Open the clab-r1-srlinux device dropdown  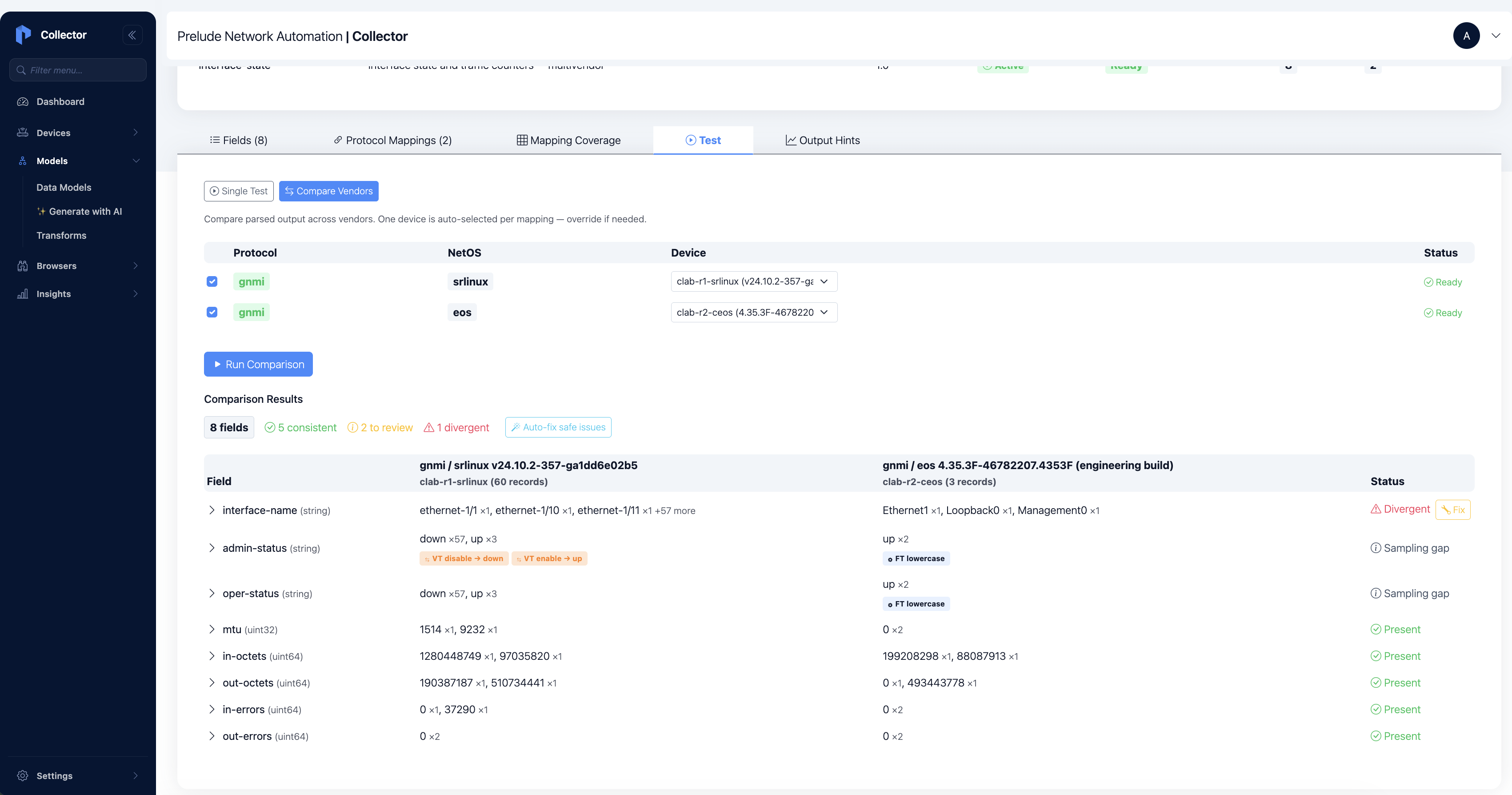tap(754, 281)
